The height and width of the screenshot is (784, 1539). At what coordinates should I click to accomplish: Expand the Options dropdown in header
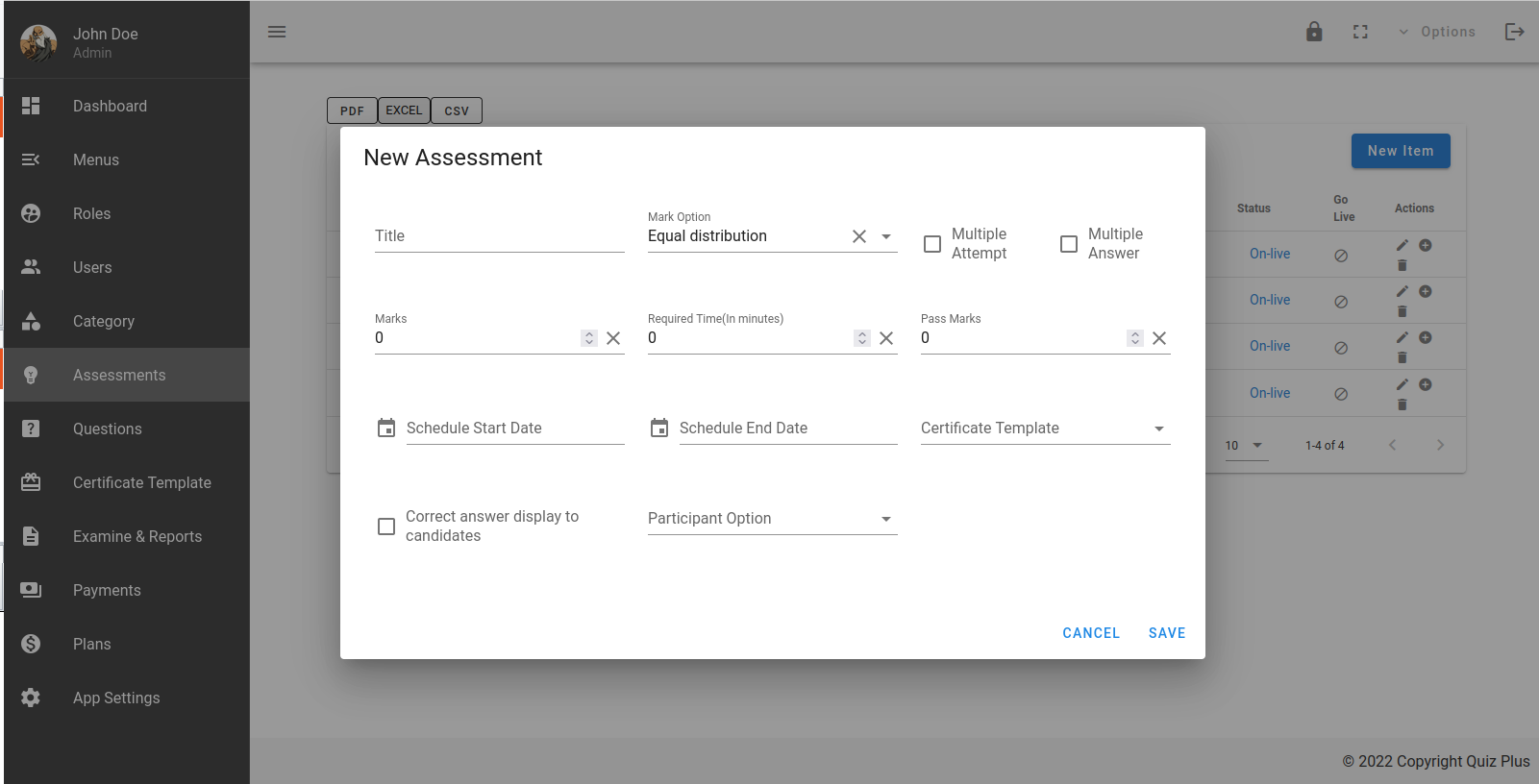tap(1436, 32)
